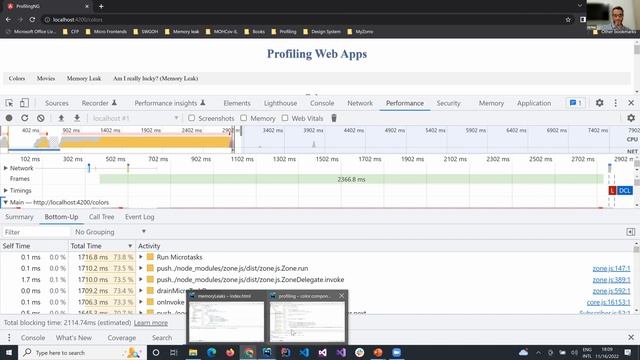Expand the Timings track
Viewport: 640px width, 360px height.
coord(6,190)
